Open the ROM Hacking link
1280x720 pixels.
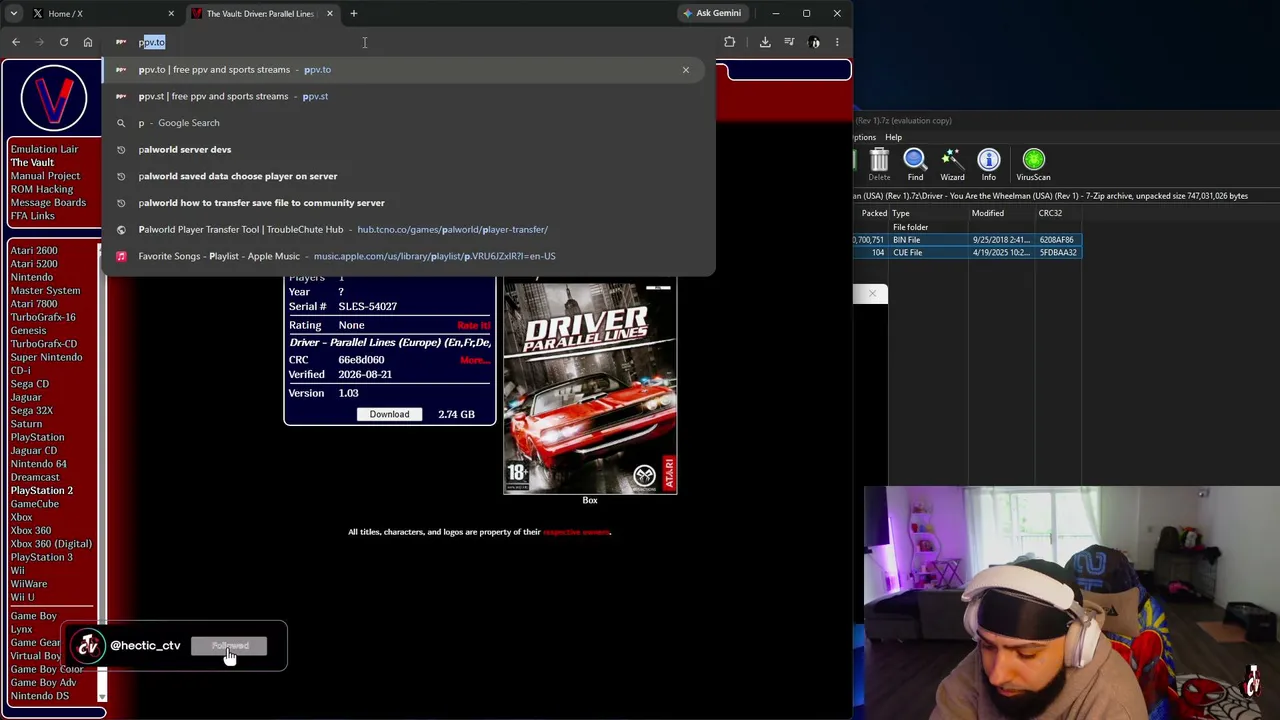(41, 189)
